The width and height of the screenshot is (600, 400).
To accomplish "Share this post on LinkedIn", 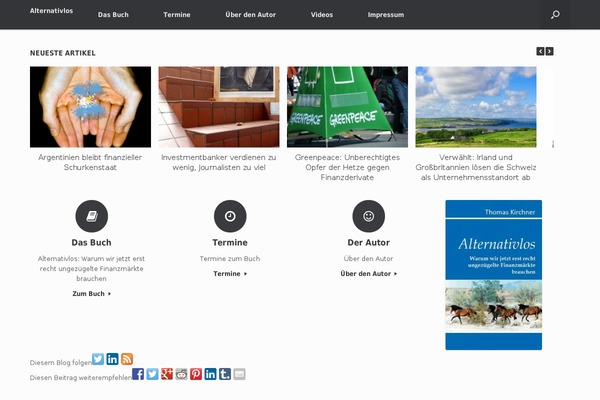I will click(210, 374).
